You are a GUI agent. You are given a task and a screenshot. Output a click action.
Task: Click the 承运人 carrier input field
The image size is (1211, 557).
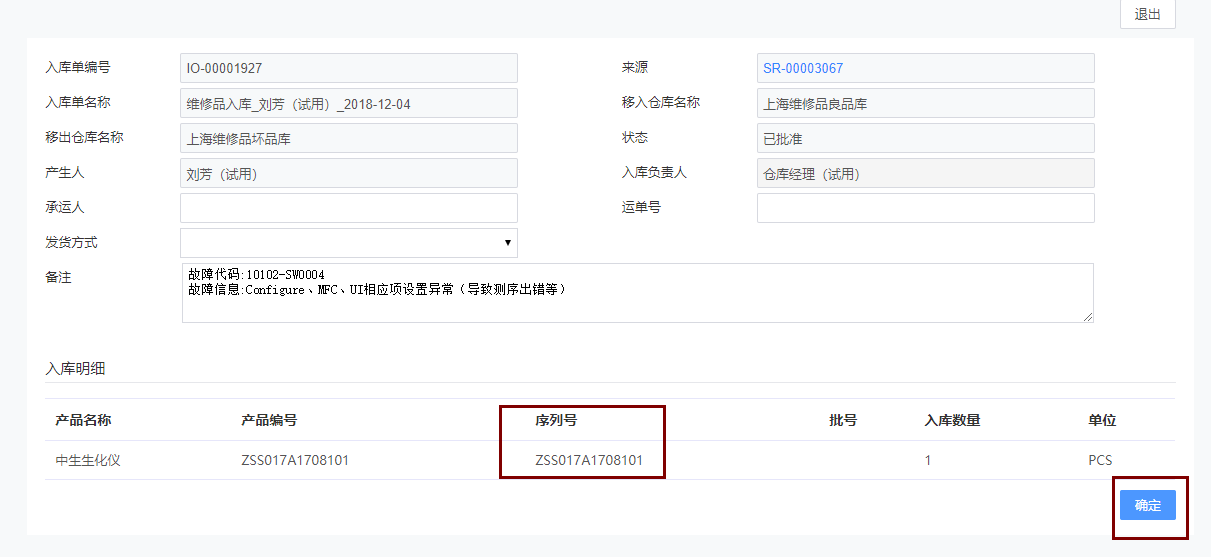point(348,208)
